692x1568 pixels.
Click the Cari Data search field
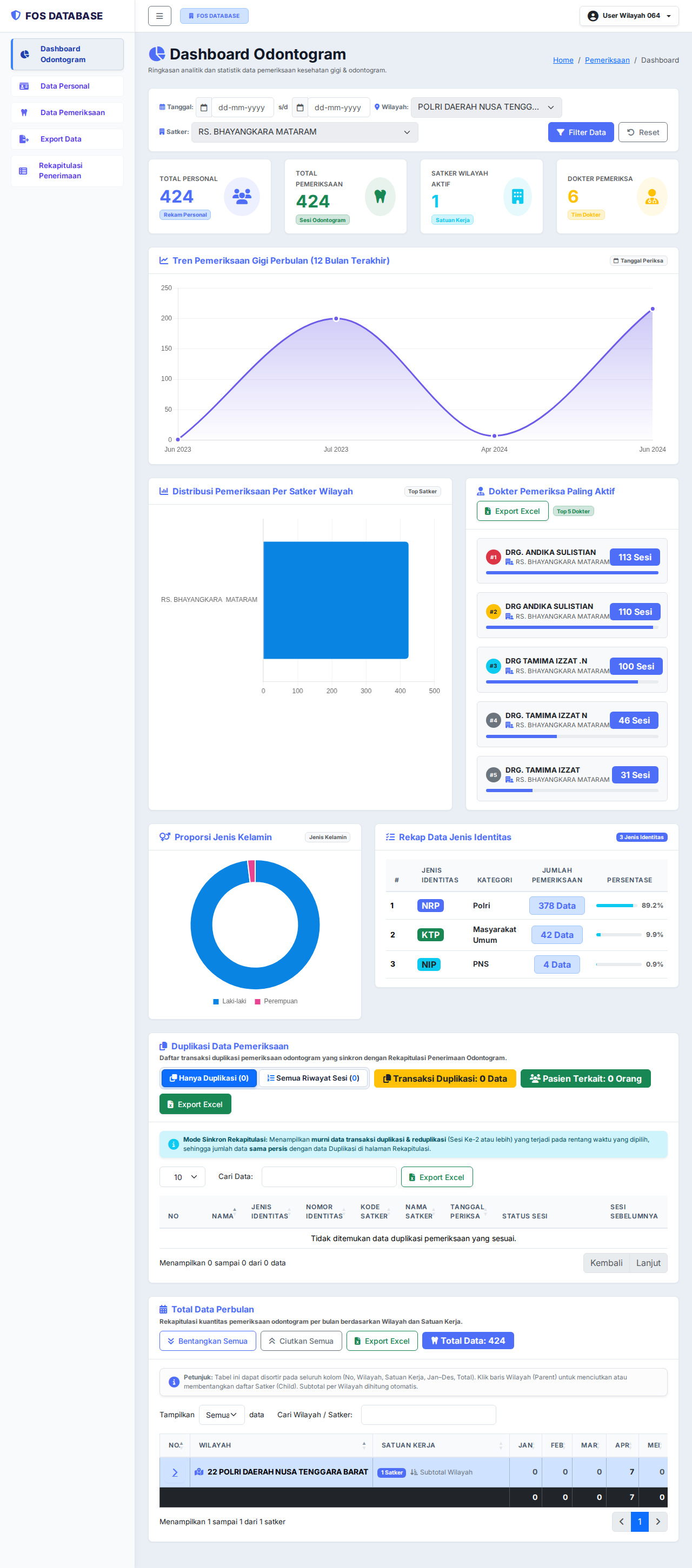329,1177
